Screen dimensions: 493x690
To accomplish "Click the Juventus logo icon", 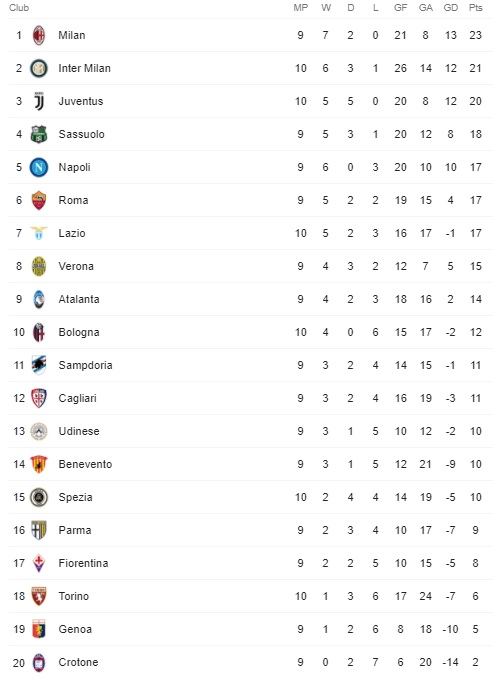I will tap(39, 101).
